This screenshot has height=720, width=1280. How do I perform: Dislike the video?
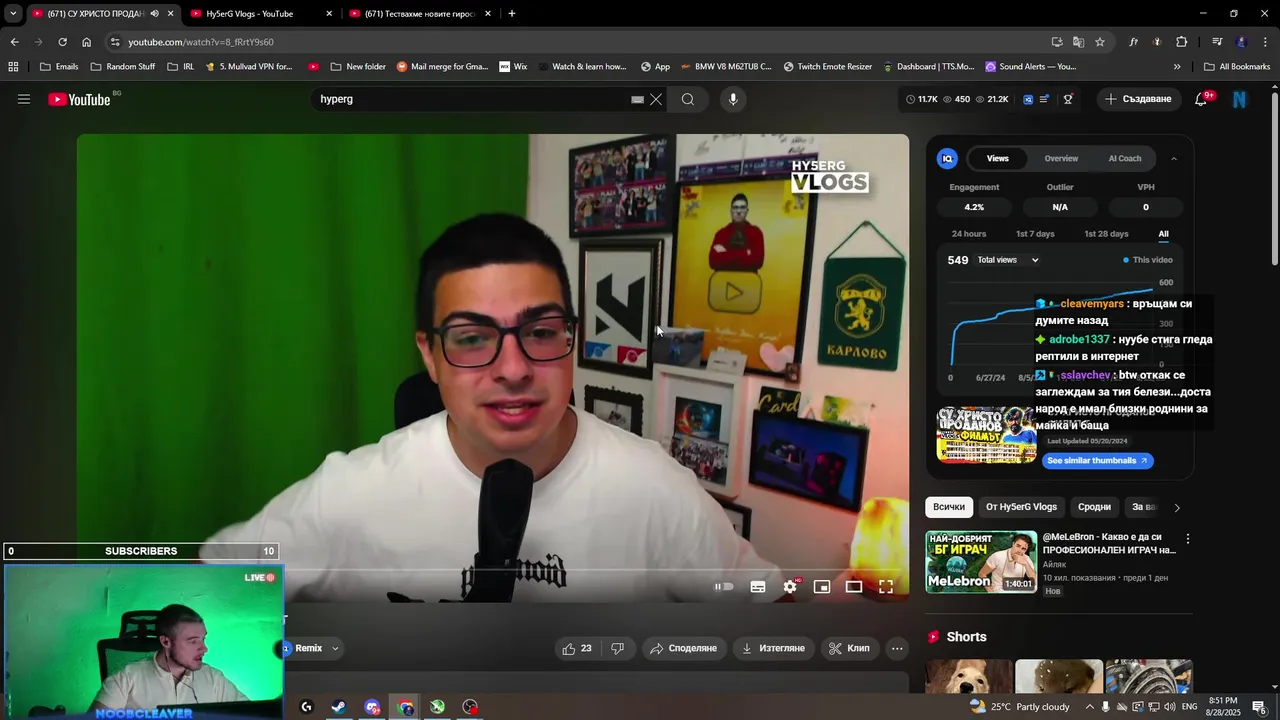pos(617,648)
